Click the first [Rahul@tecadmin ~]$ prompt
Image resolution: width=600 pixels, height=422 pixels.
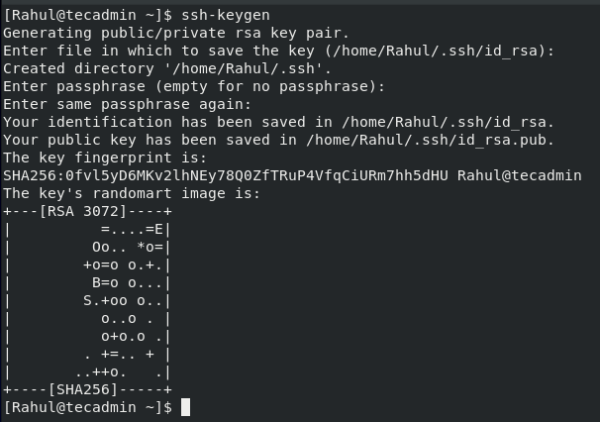pyautogui.click(x=88, y=15)
